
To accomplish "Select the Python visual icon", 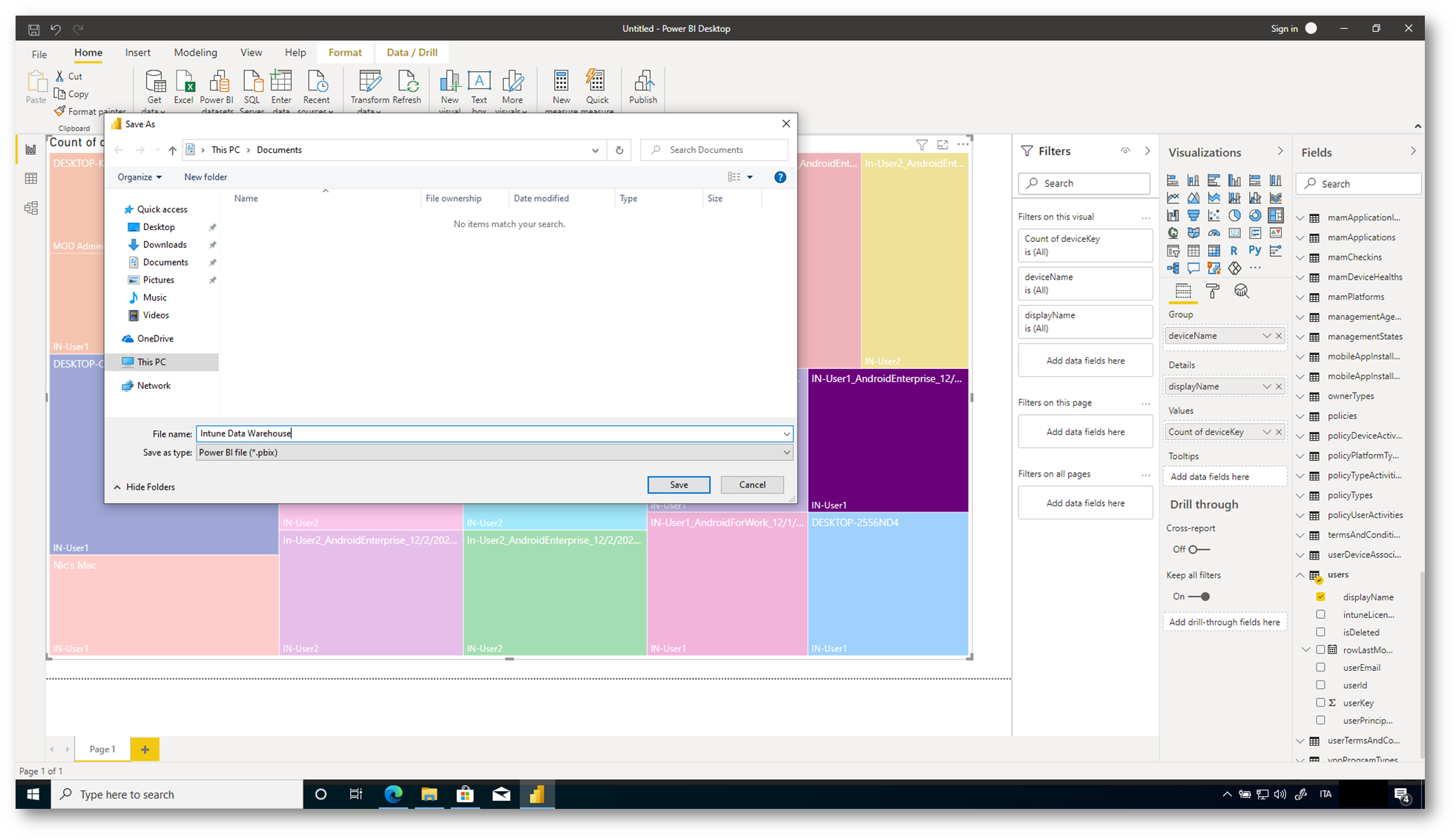I will pyautogui.click(x=1254, y=251).
